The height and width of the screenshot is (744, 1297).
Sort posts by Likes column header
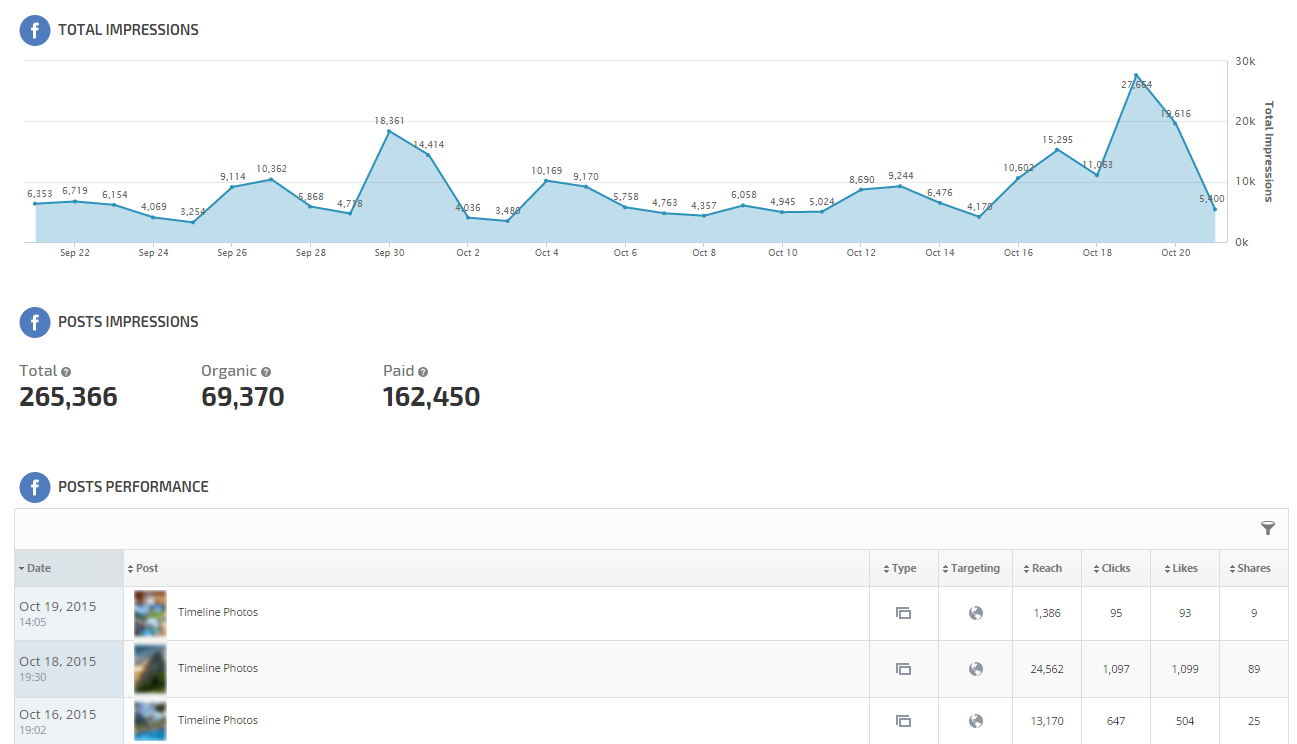[1184, 568]
